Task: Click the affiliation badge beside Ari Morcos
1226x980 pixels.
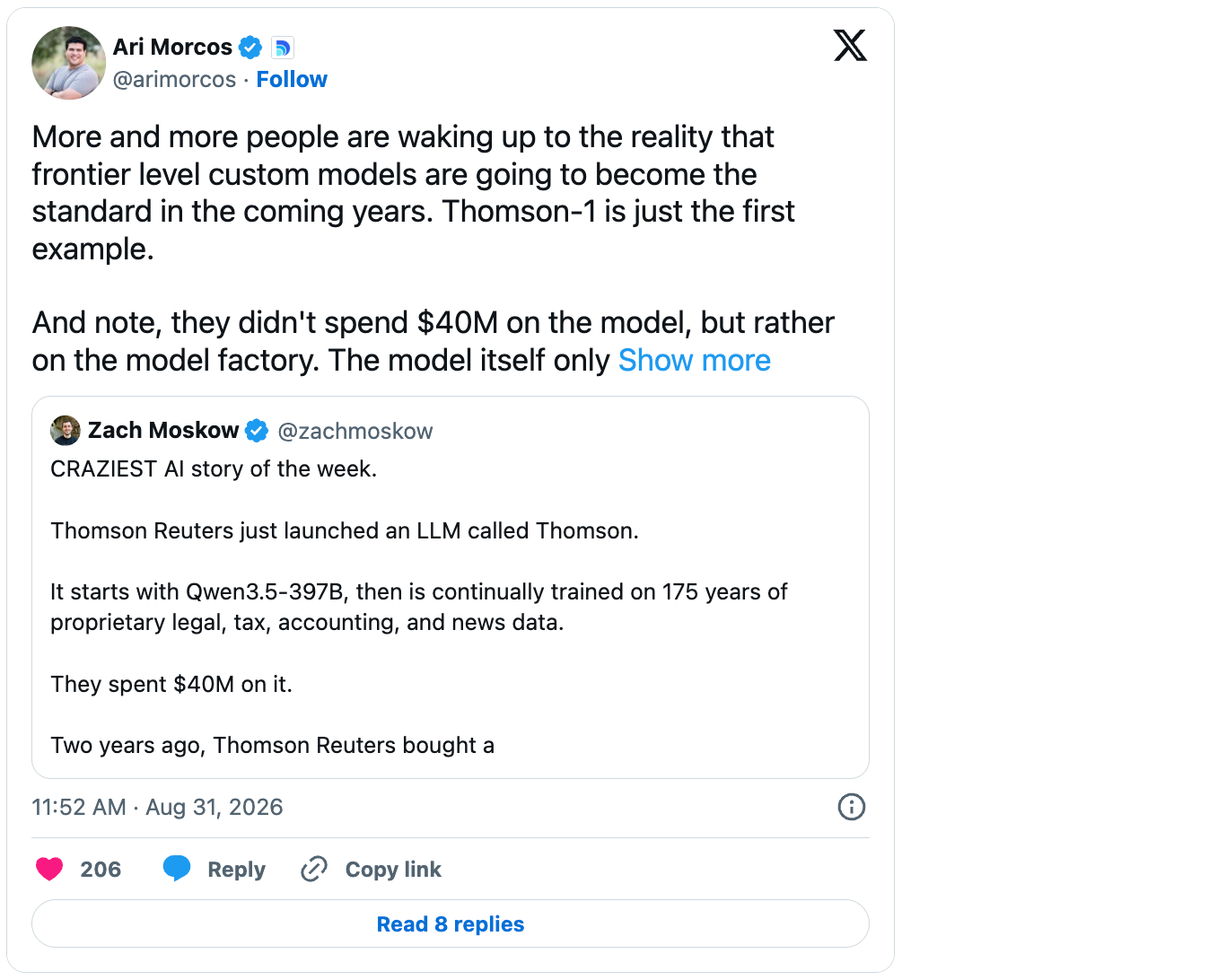Action: (283, 48)
